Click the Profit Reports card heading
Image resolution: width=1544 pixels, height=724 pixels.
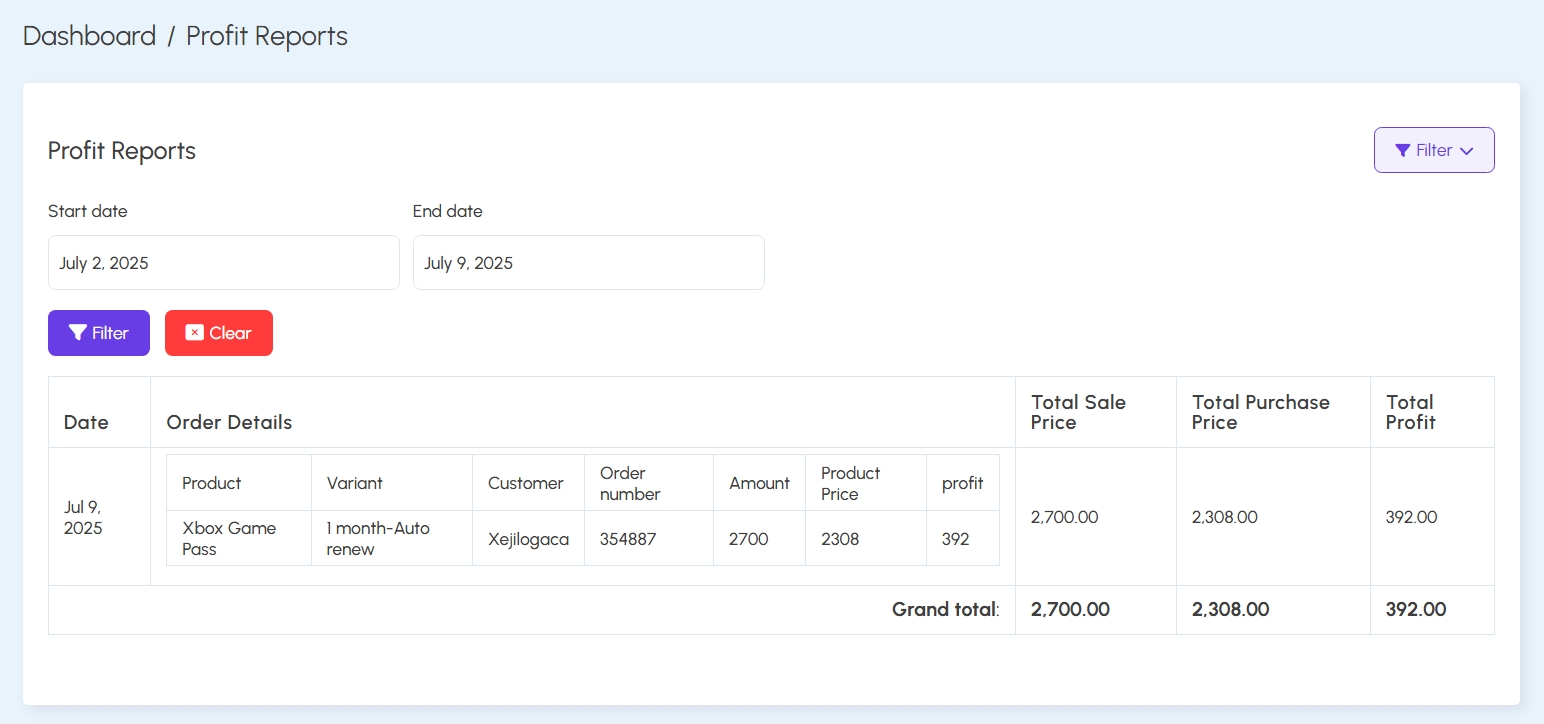[x=122, y=151]
